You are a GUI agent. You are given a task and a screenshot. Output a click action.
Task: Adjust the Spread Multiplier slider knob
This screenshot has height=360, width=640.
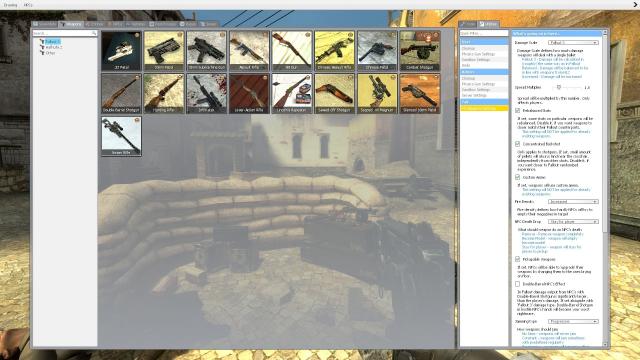click(559, 87)
